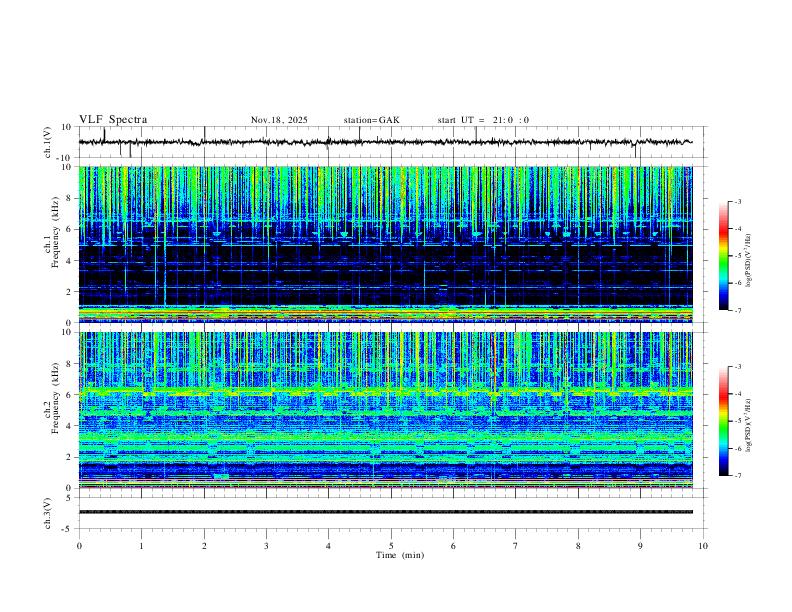Image resolution: width=792 pixels, height=612 pixels.
Task: Click the ch.1 "Frequency (kHz)" axis label
Action: coord(56,232)
